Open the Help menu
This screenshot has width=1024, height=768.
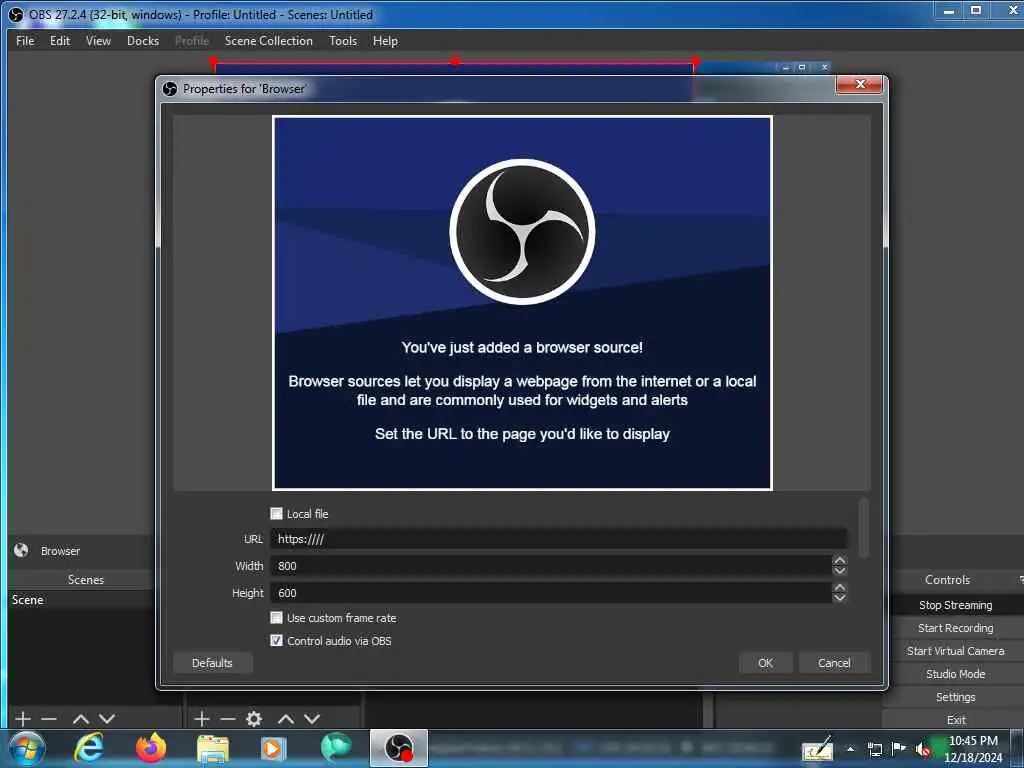pyautogui.click(x=385, y=40)
